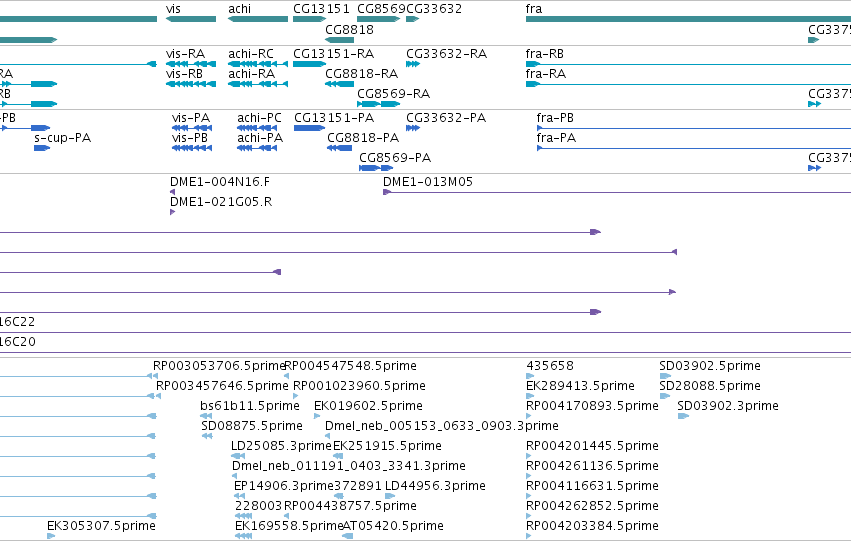The width and height of the screenshot is (851, 541).
Task: Select the Dmel_neb_011191_0403_3341.3prime label
Action: [349, 466]
